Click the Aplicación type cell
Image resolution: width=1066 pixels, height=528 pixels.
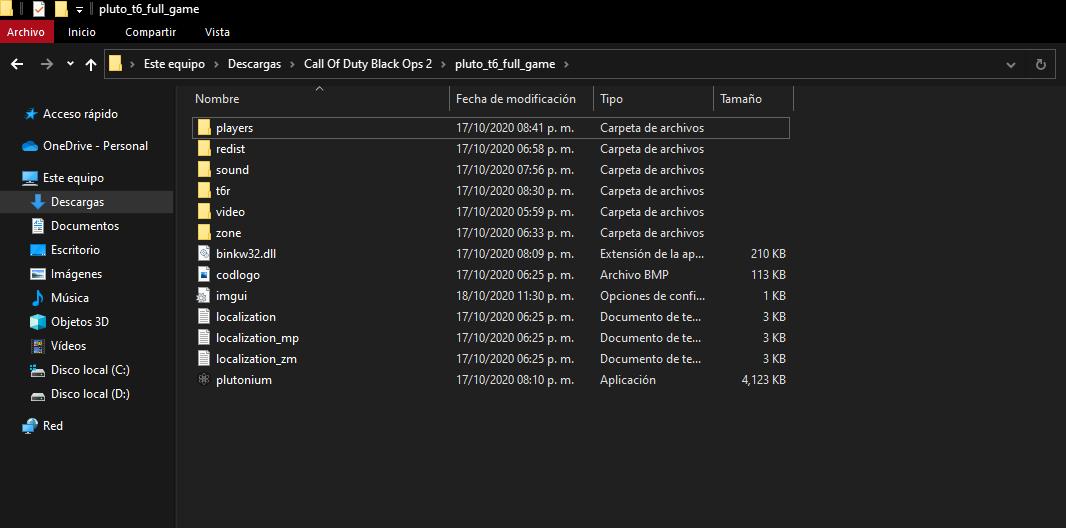627,380
